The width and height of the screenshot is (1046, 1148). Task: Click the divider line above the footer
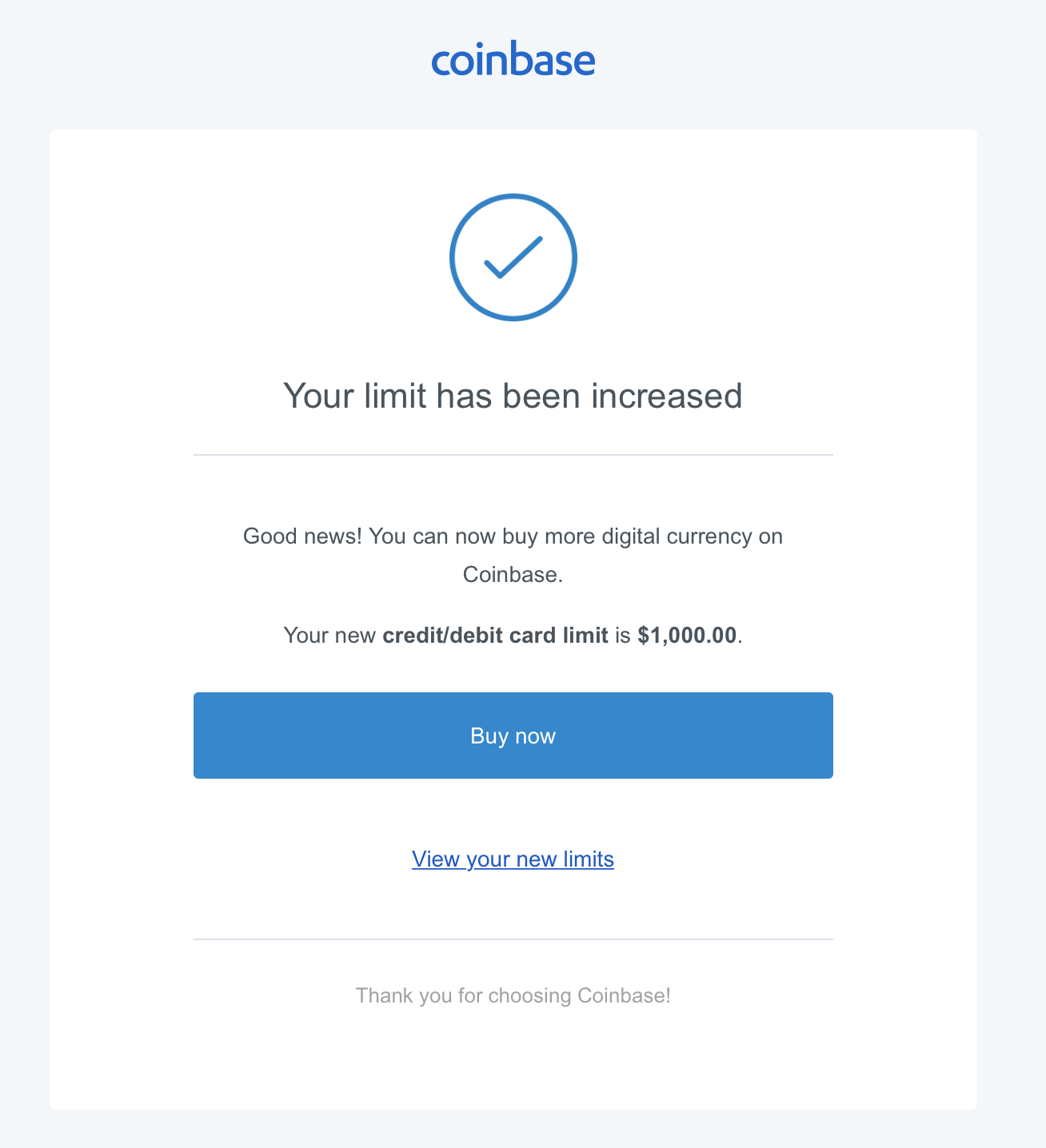[x=513, y=939]
